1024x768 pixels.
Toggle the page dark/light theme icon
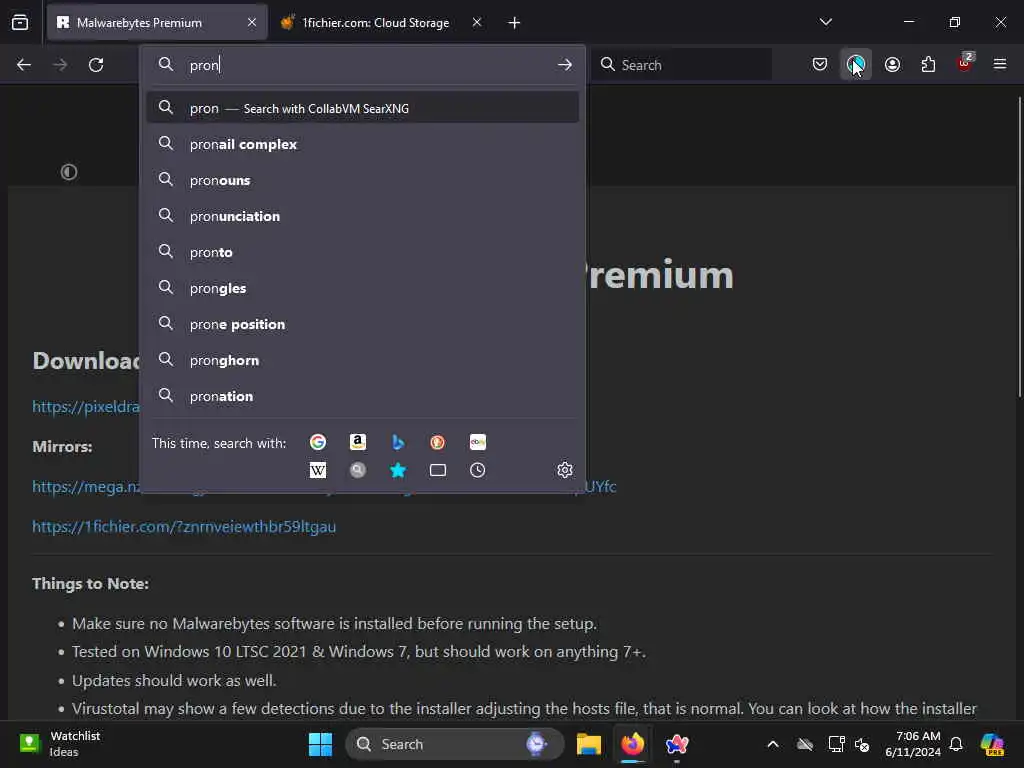click(69, 172)
